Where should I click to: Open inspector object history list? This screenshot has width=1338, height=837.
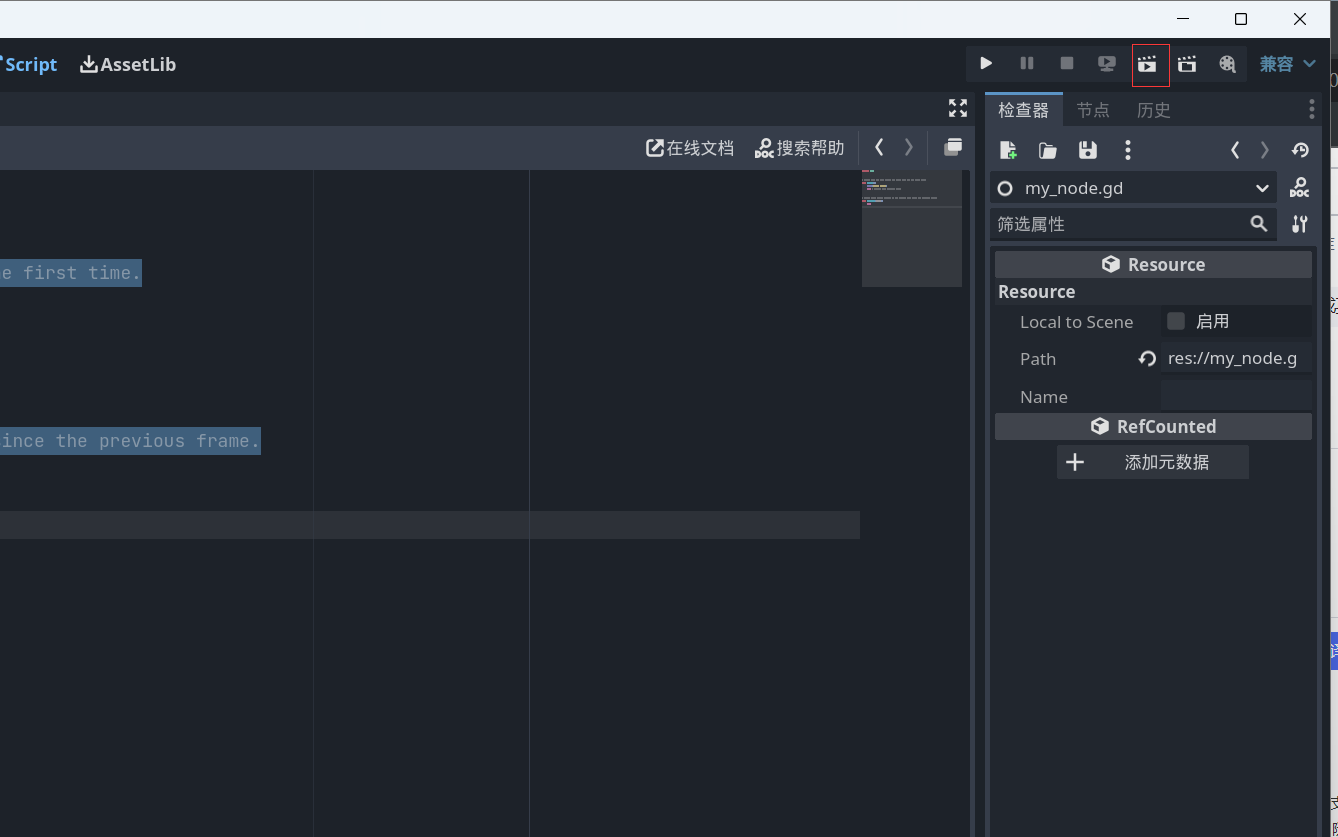point(1300,150)
